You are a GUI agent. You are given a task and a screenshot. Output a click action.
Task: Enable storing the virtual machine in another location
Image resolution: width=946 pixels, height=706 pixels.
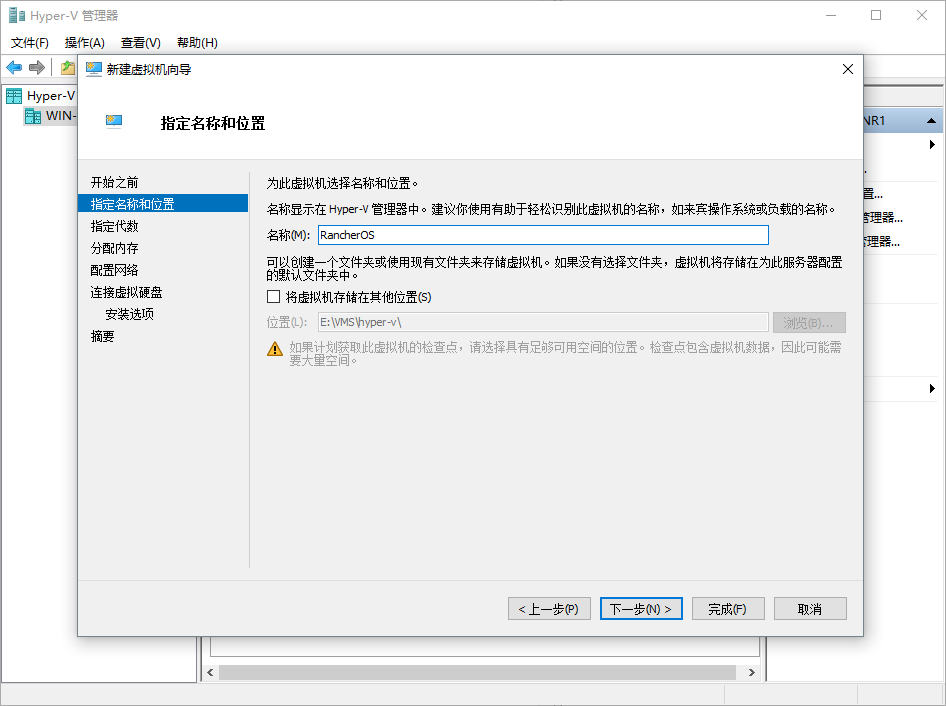pyautogui.click(x=273, y=296)
